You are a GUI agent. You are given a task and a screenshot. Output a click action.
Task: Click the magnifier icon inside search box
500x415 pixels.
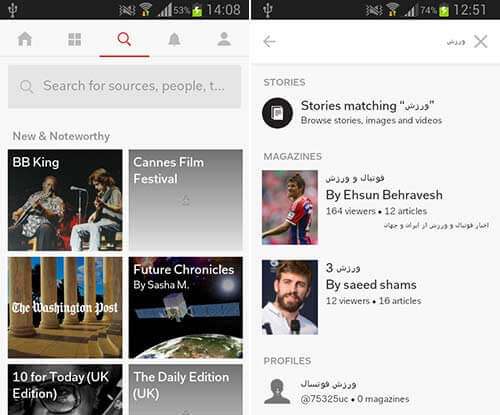coord(26,86)
